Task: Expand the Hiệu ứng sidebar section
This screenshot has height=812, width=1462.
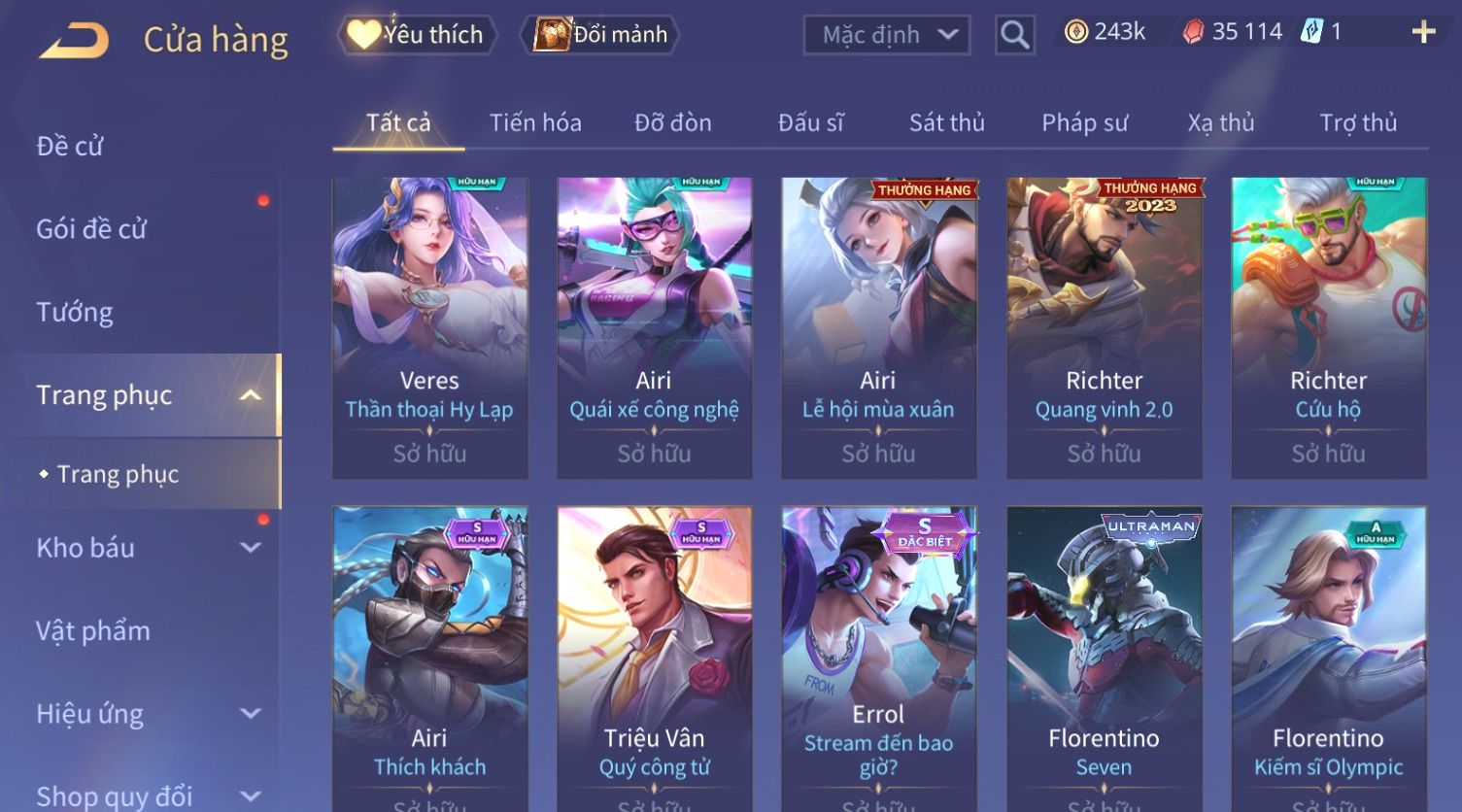Action: [250, 714]
